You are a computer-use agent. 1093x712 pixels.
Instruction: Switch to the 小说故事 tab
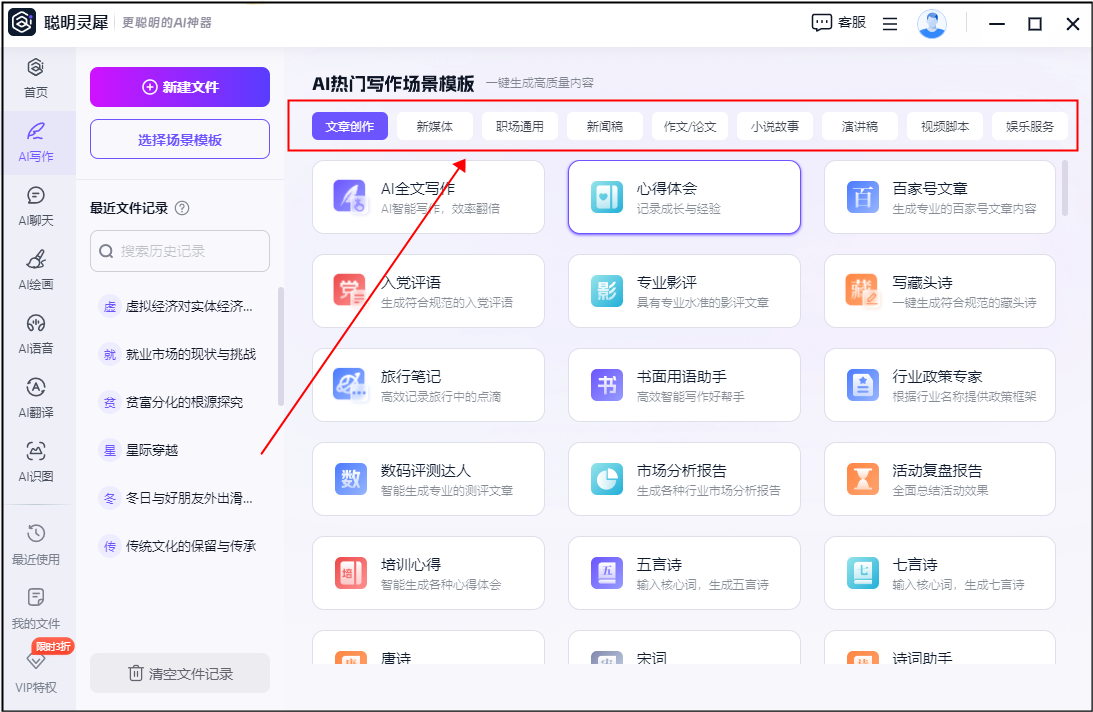(x=774, y=127)
